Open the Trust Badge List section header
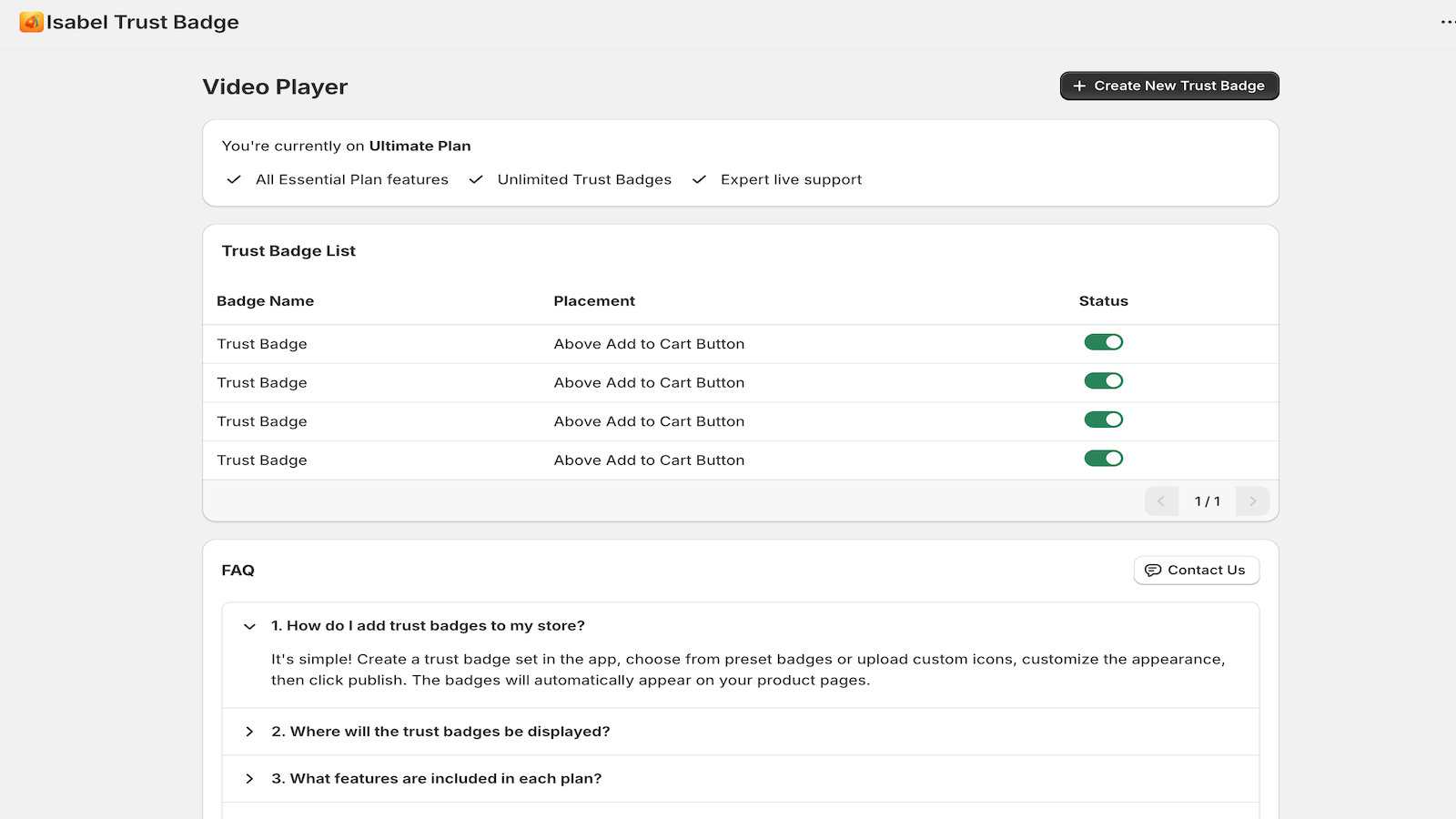Screen dimensions: 1456x819 tap(288, 250)
